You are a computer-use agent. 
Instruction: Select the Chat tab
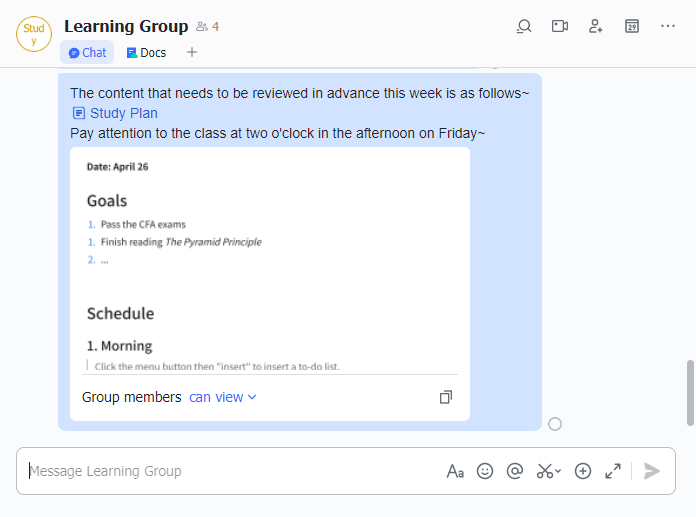pyautogui.click(x=87, y=52)
